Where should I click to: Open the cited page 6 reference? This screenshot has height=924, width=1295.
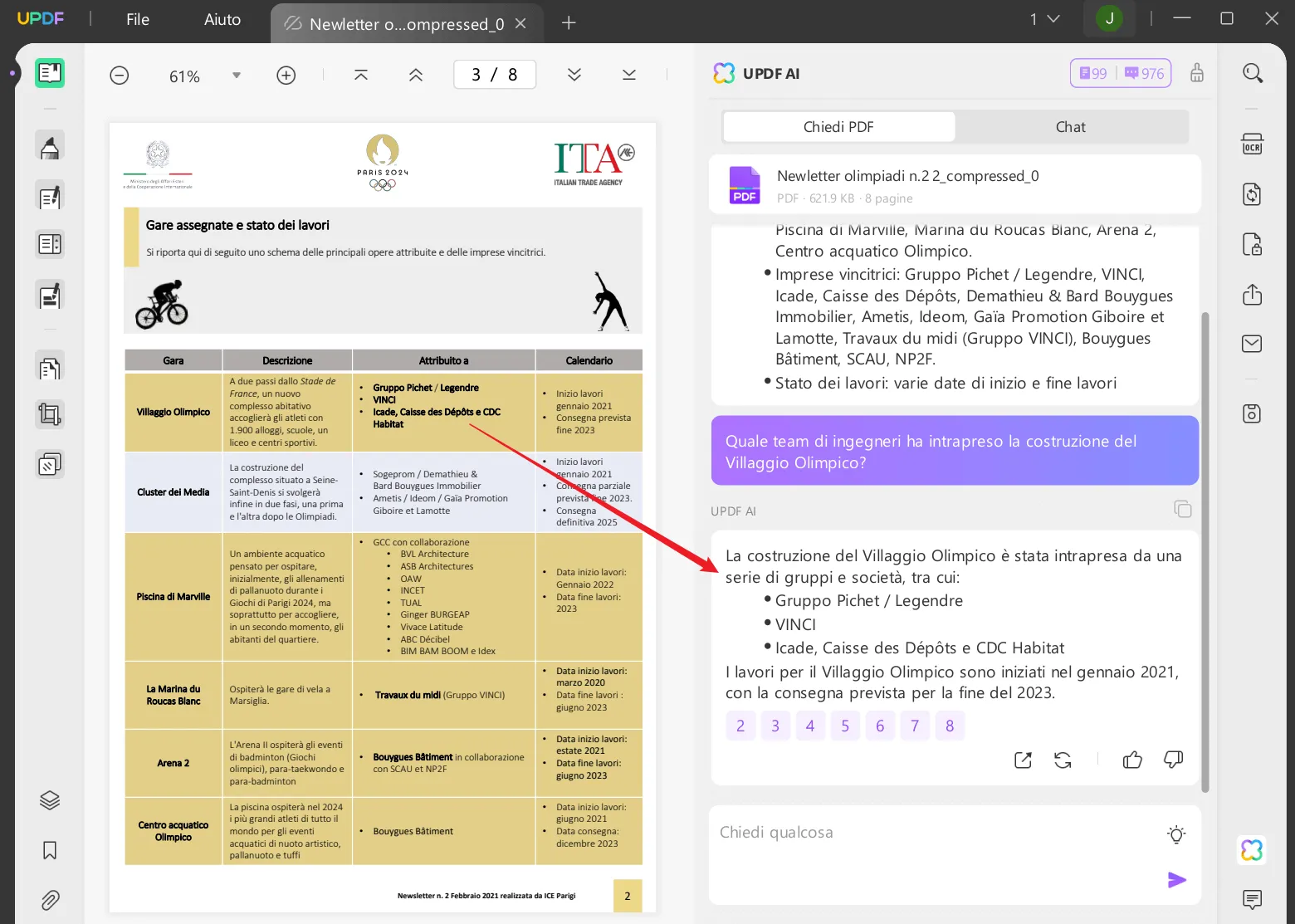[880, 726]
